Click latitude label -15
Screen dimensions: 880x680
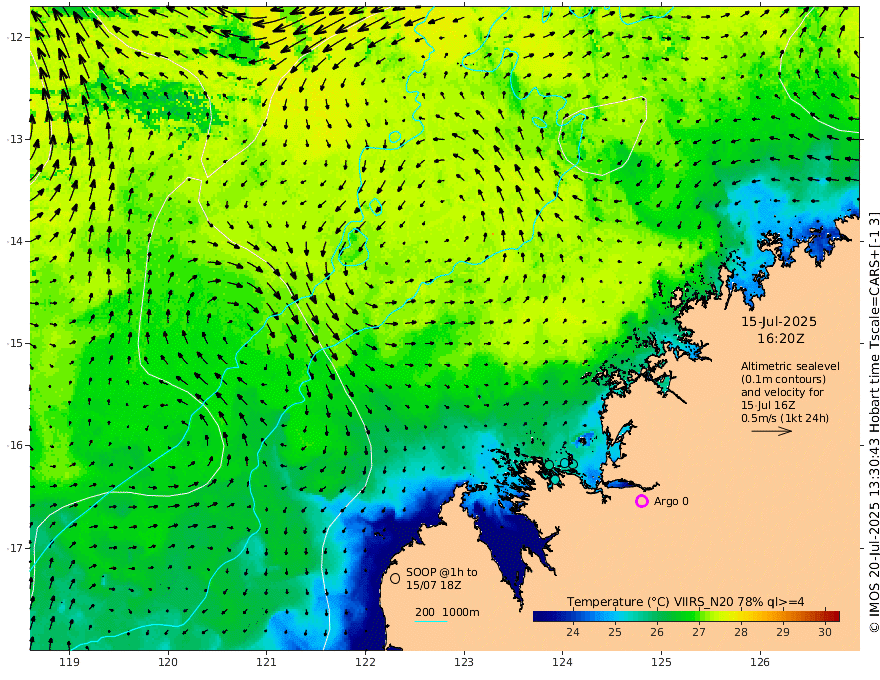[x=15, y=343]
